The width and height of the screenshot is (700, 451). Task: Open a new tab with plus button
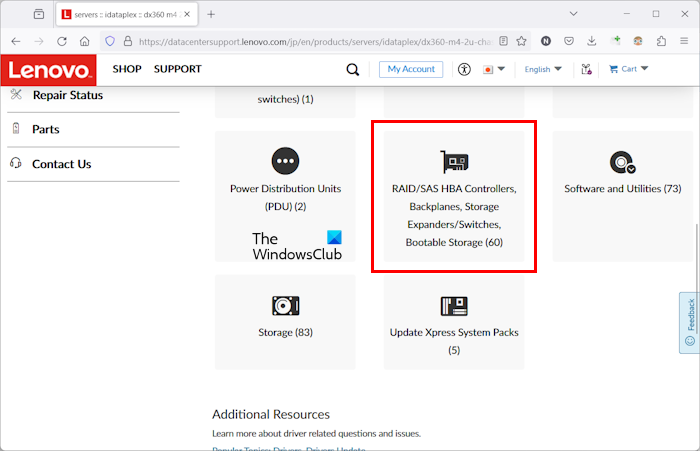click(211, 15)
